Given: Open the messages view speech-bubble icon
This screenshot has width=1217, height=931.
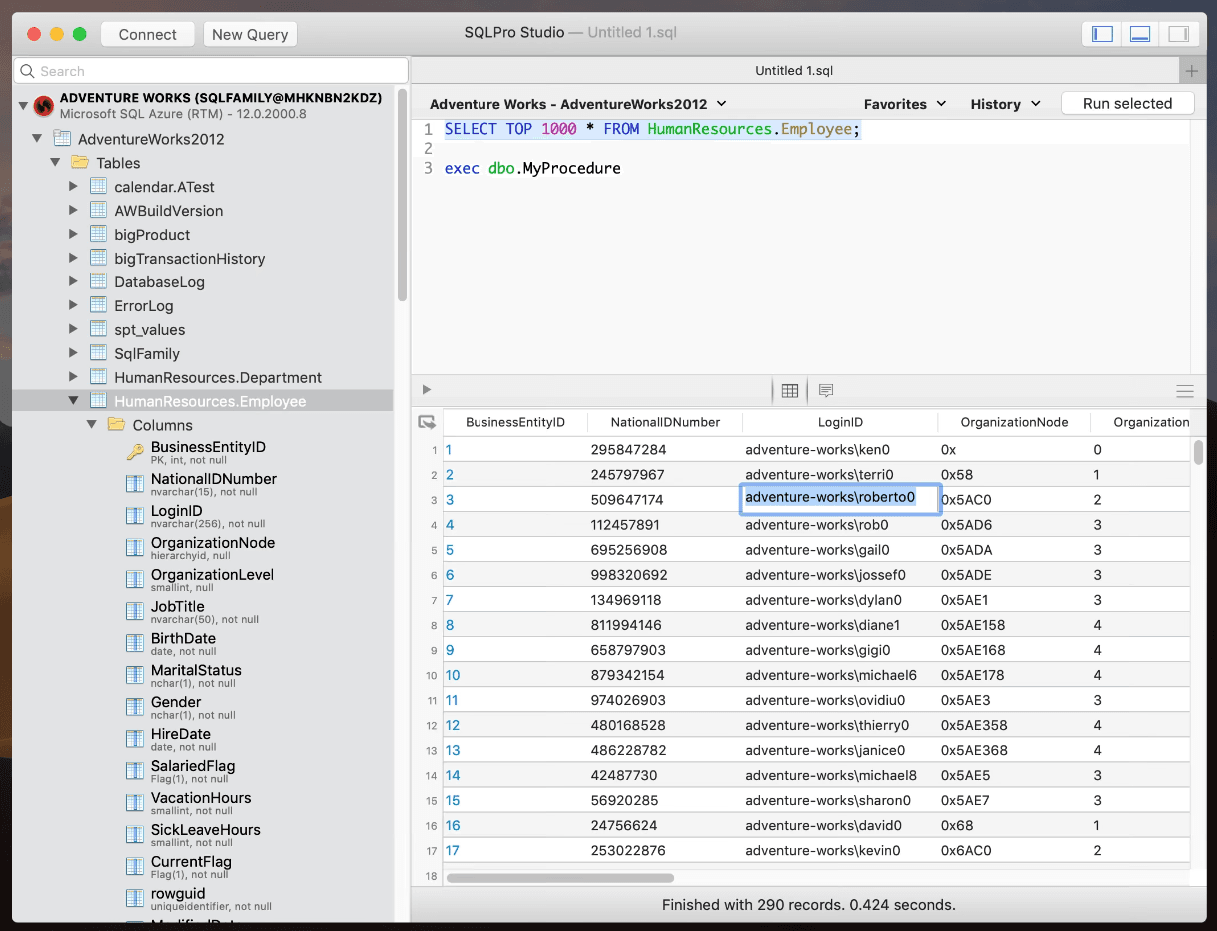Looking at the screenshot, I should pos(825,390).
